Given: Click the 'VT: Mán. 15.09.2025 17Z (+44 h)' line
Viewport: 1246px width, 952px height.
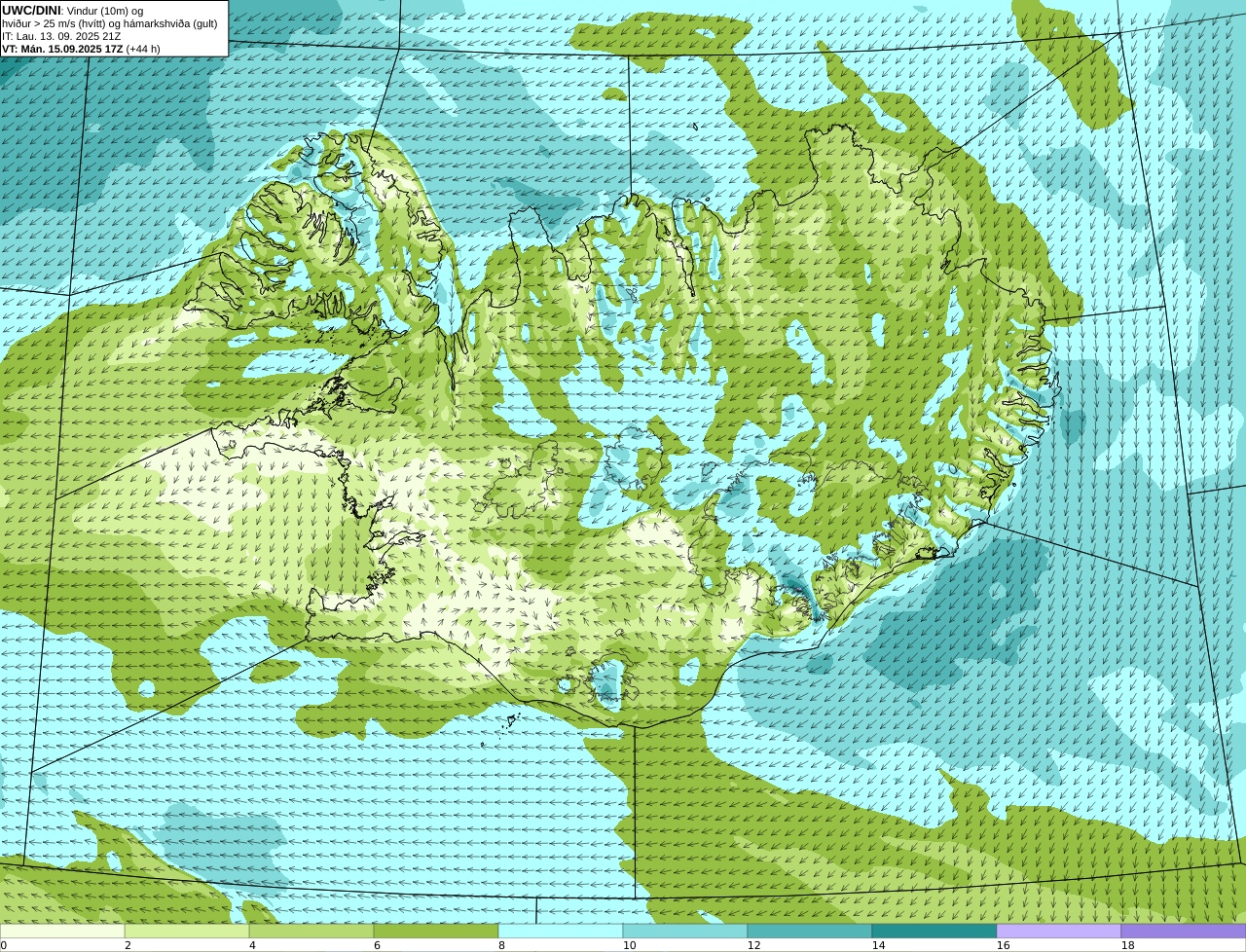Looking at the screenshot, I should (81, 49).
